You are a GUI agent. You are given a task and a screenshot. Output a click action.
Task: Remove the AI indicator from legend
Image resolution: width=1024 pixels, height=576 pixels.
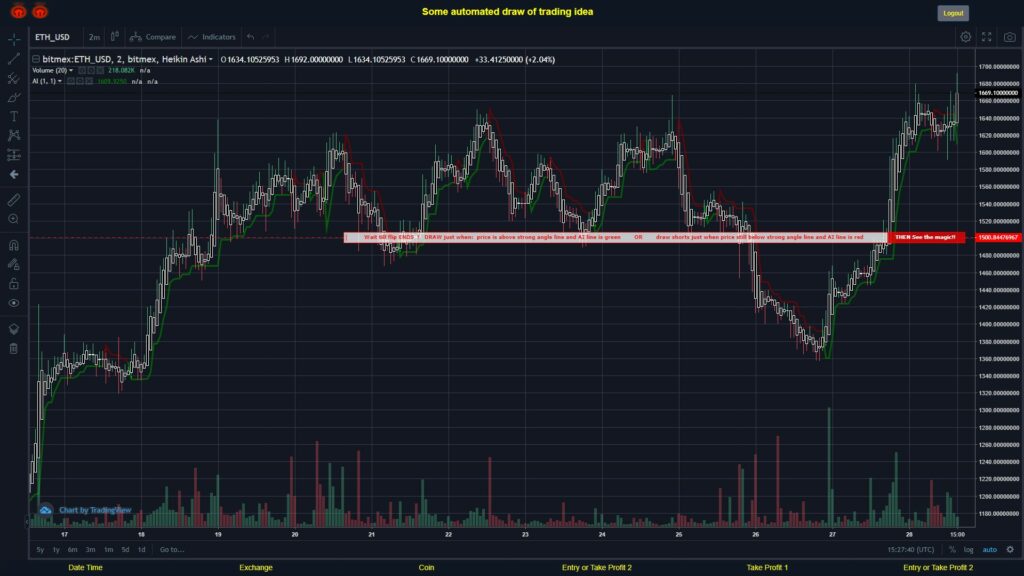tap(89, 82)
